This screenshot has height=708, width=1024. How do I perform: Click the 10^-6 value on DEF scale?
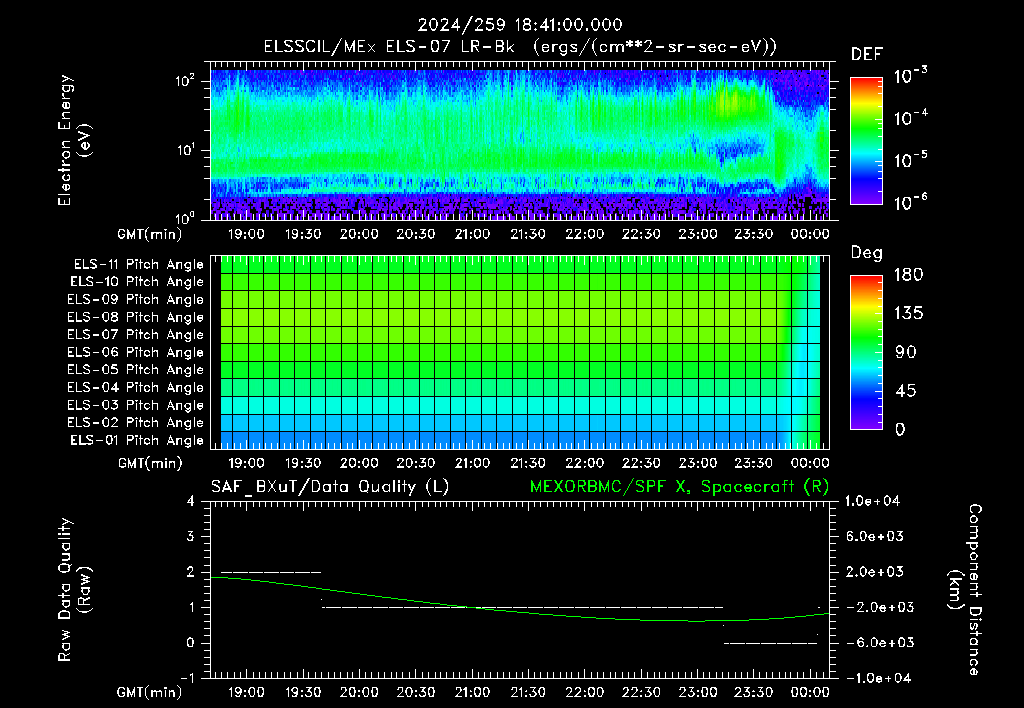pos(910,202)
